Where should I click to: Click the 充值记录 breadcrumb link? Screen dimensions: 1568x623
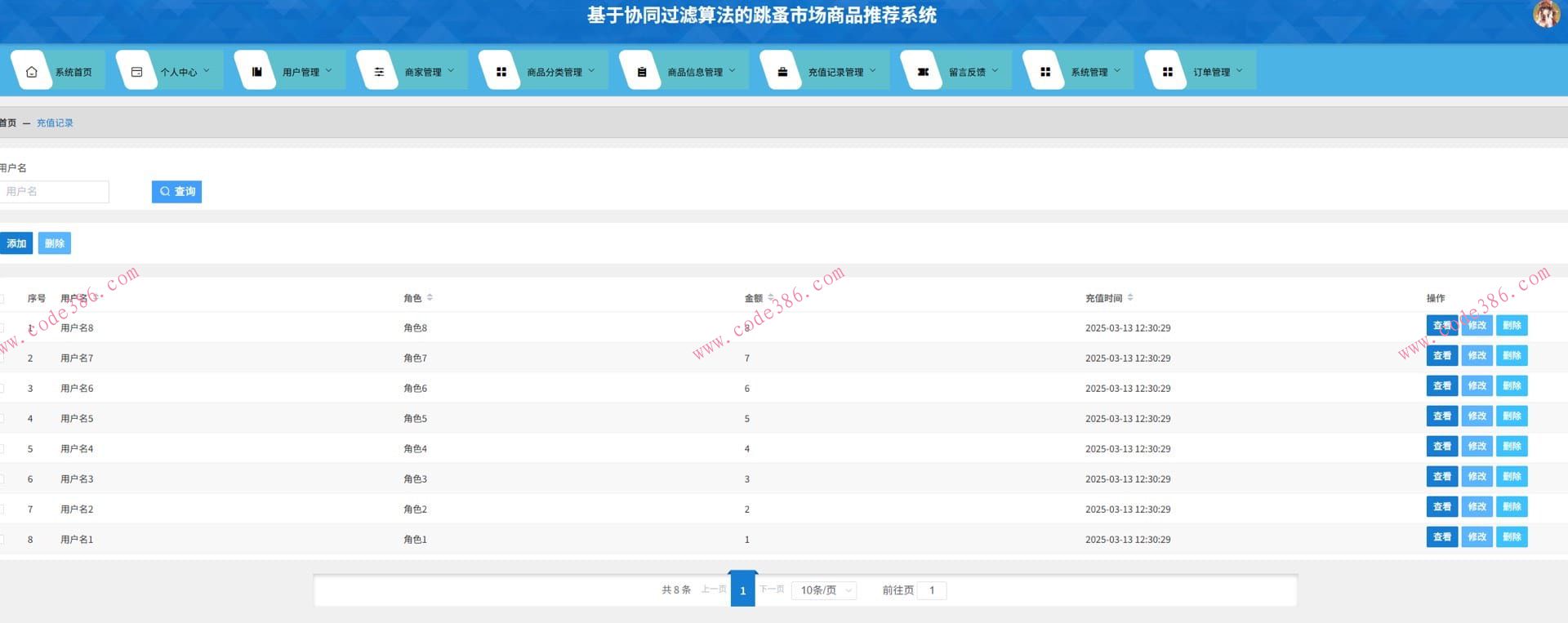tap(55, 123)
